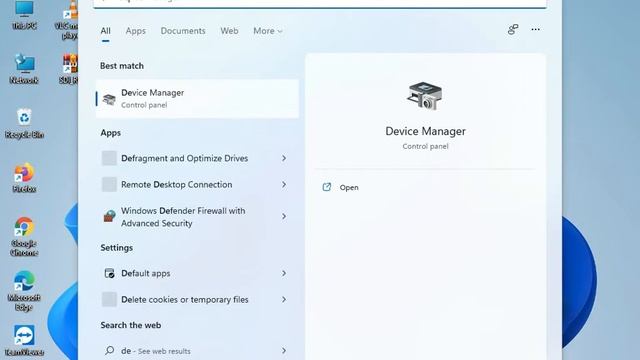The image size is (640, 360).
Task: Open the More filter dropdown
Action: click(268, 31)
